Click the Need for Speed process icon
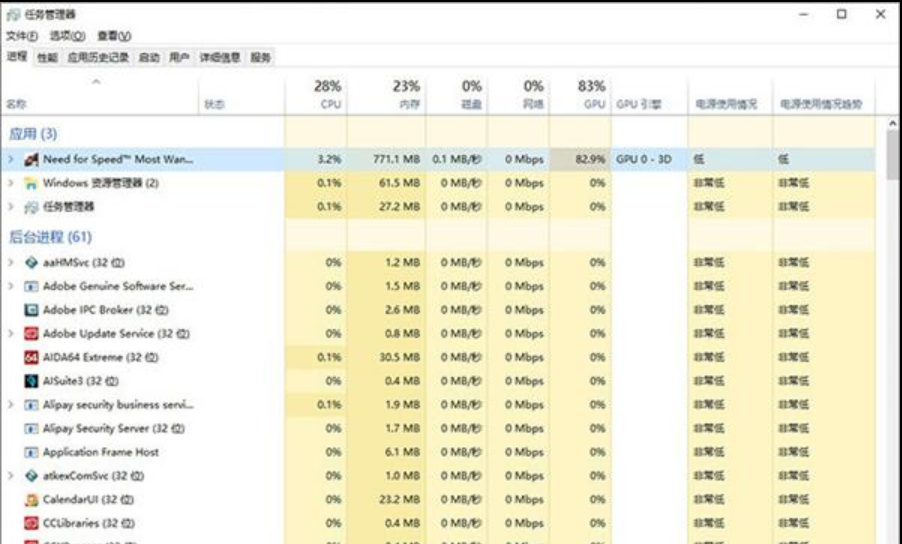902x544 pixels. [x=31, y=160]
